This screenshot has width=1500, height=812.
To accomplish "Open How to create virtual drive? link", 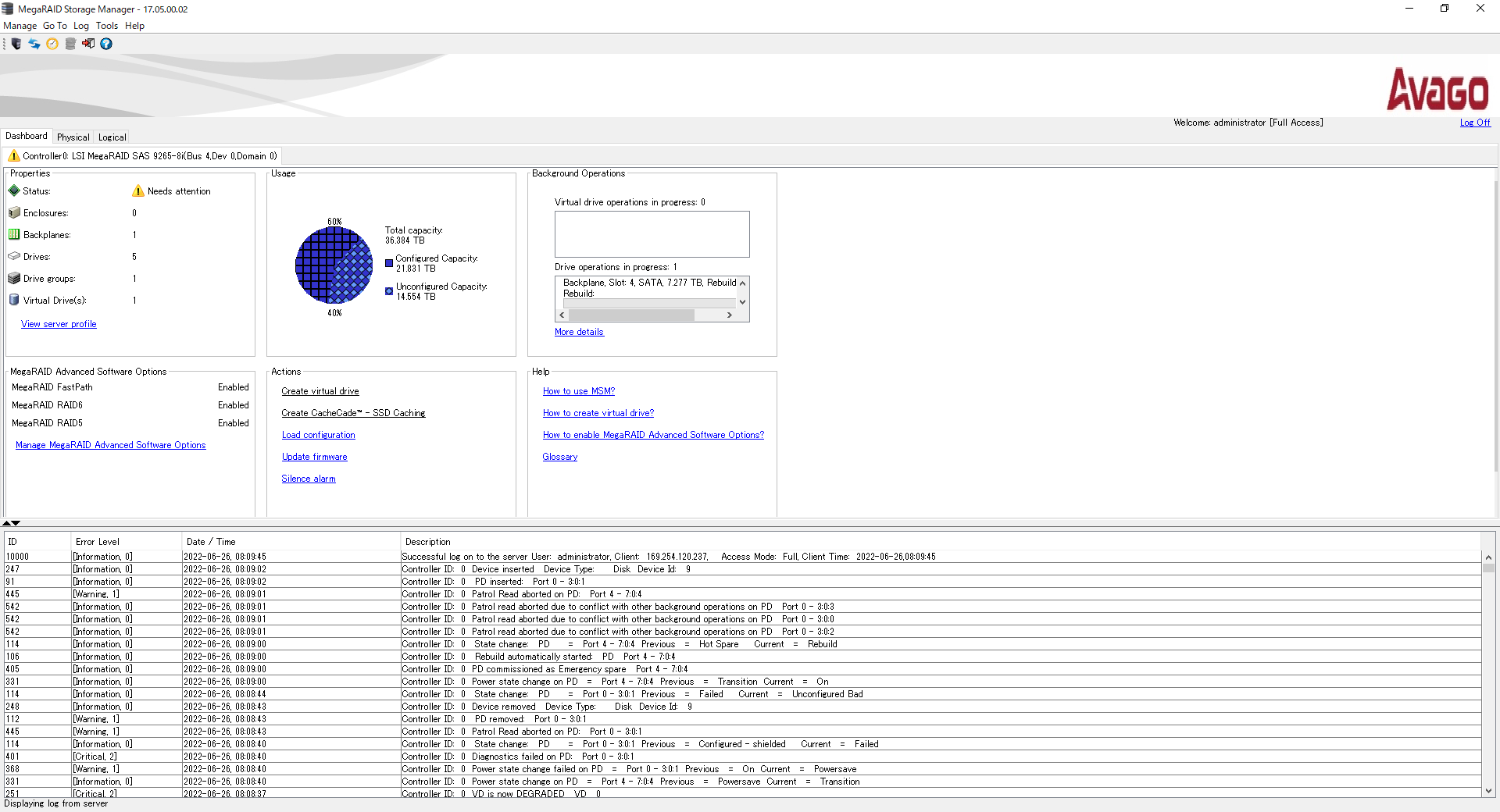I will (x=598, y=413).
